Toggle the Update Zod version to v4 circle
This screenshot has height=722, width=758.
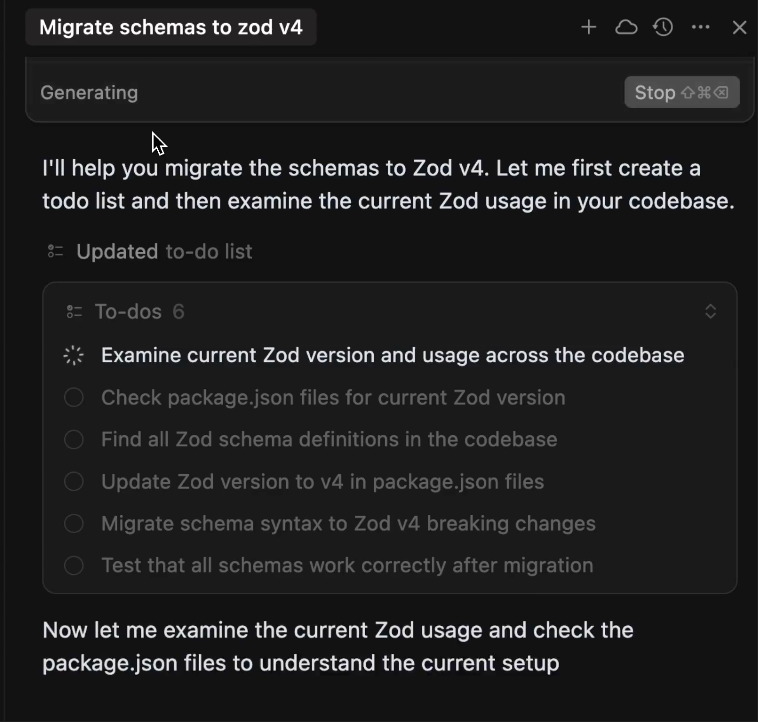[73, 481]
